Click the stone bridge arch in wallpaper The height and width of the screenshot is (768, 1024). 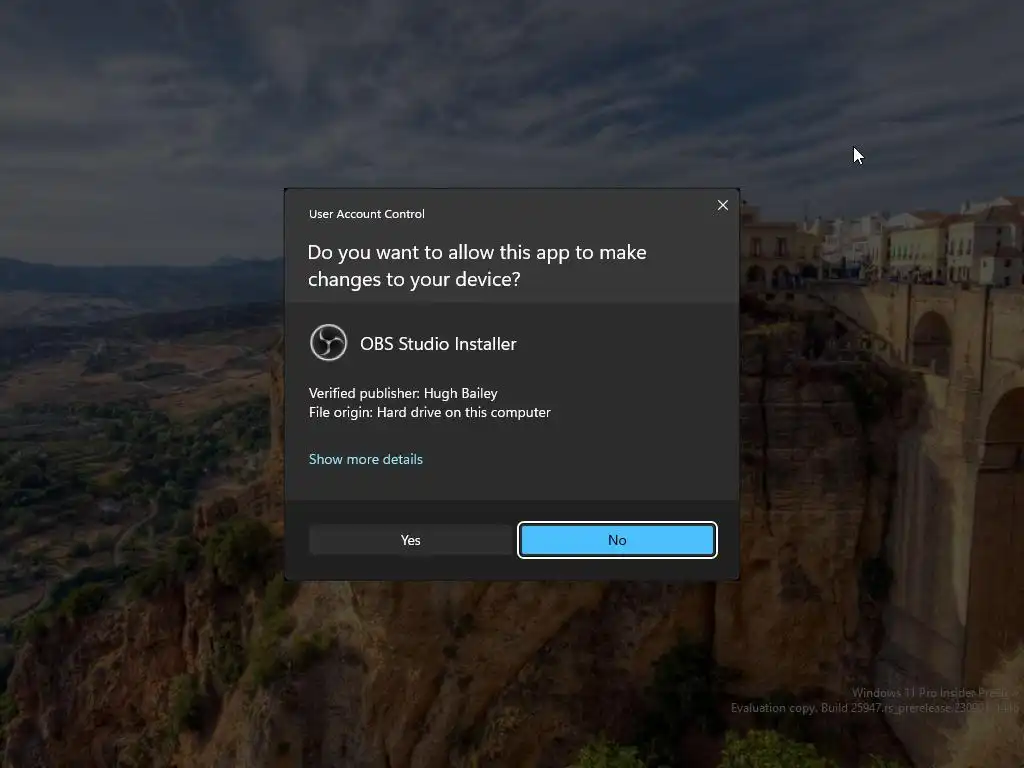pos(931,343)
